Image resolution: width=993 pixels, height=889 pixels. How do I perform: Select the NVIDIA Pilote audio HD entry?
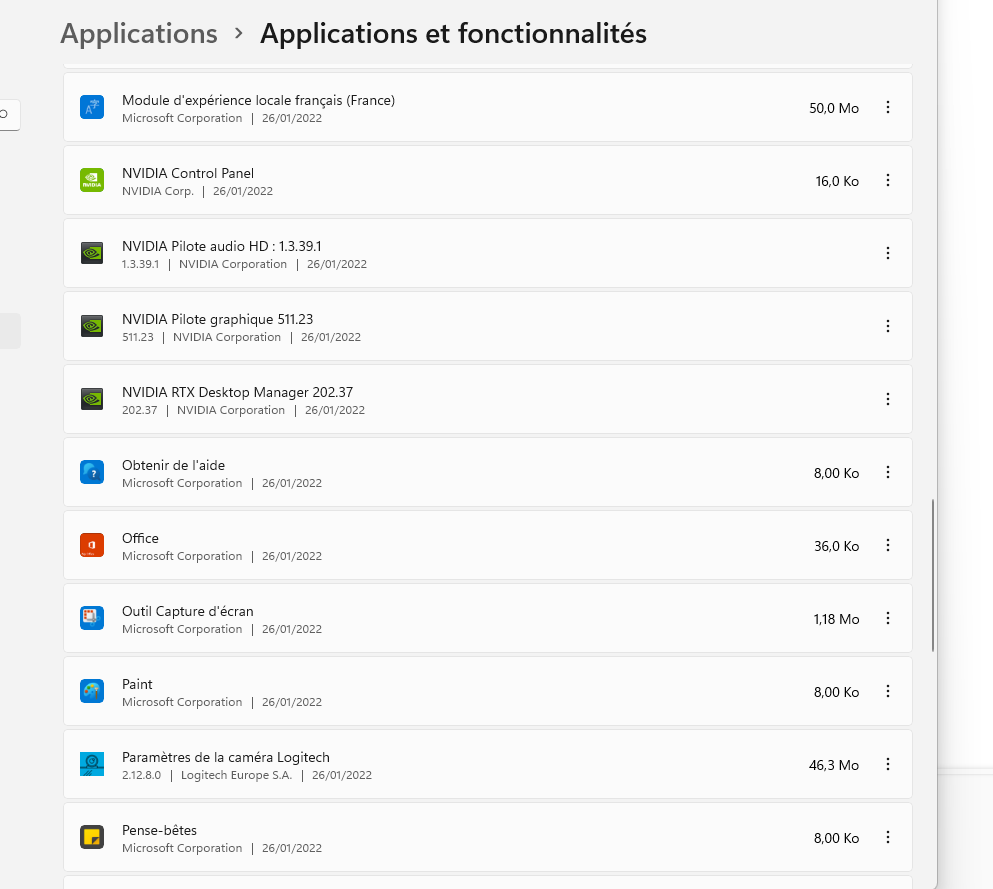(488, 253)
